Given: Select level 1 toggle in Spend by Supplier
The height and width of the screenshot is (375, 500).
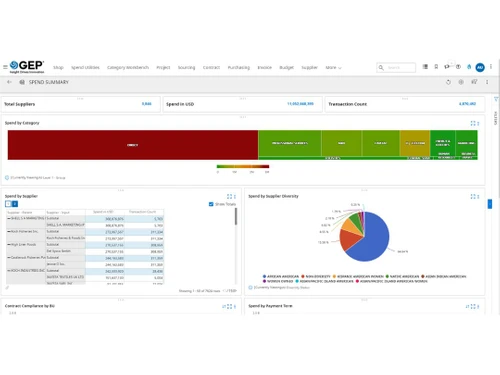Looking at the screenshot, I should (8, 204).
